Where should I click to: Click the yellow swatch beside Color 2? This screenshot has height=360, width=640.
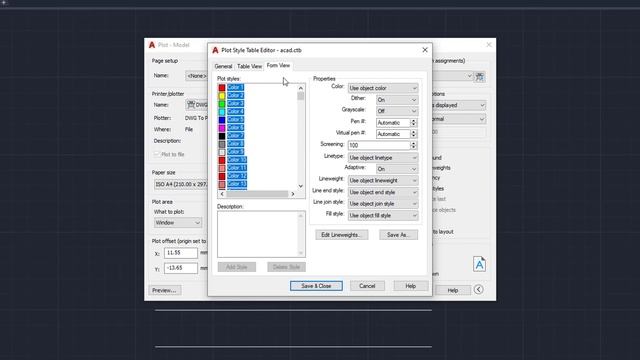pos(222,96)
